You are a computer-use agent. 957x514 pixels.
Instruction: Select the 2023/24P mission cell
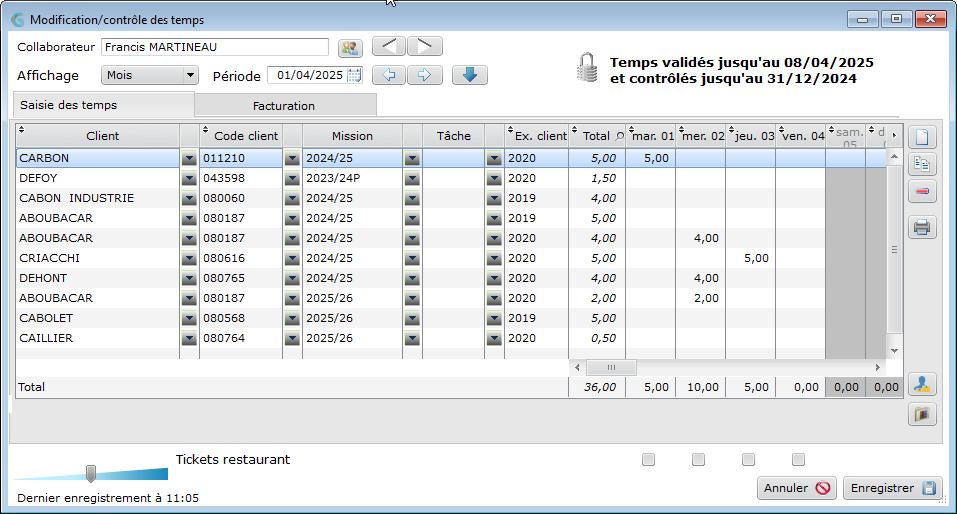click(x=352, y=178)
